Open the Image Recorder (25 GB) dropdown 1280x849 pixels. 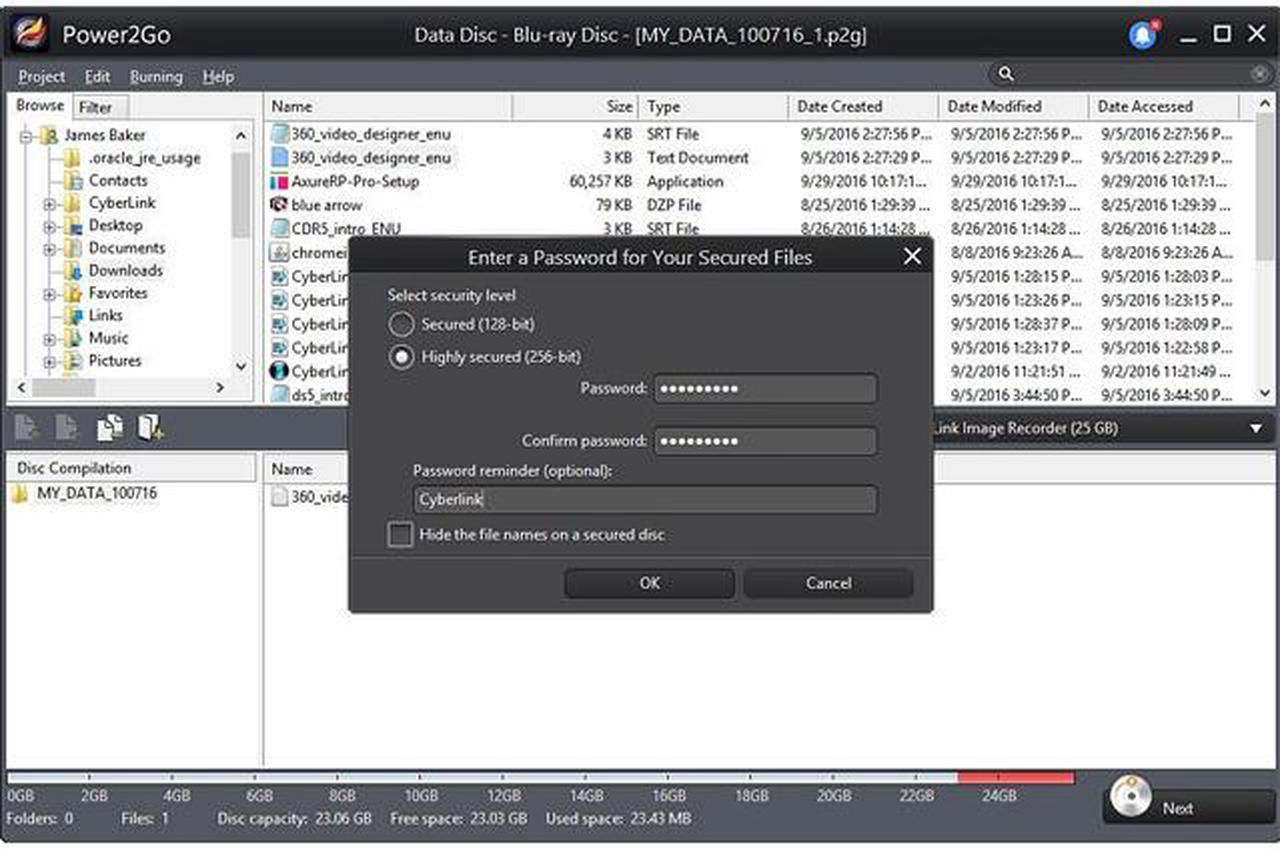(1256, 428)
